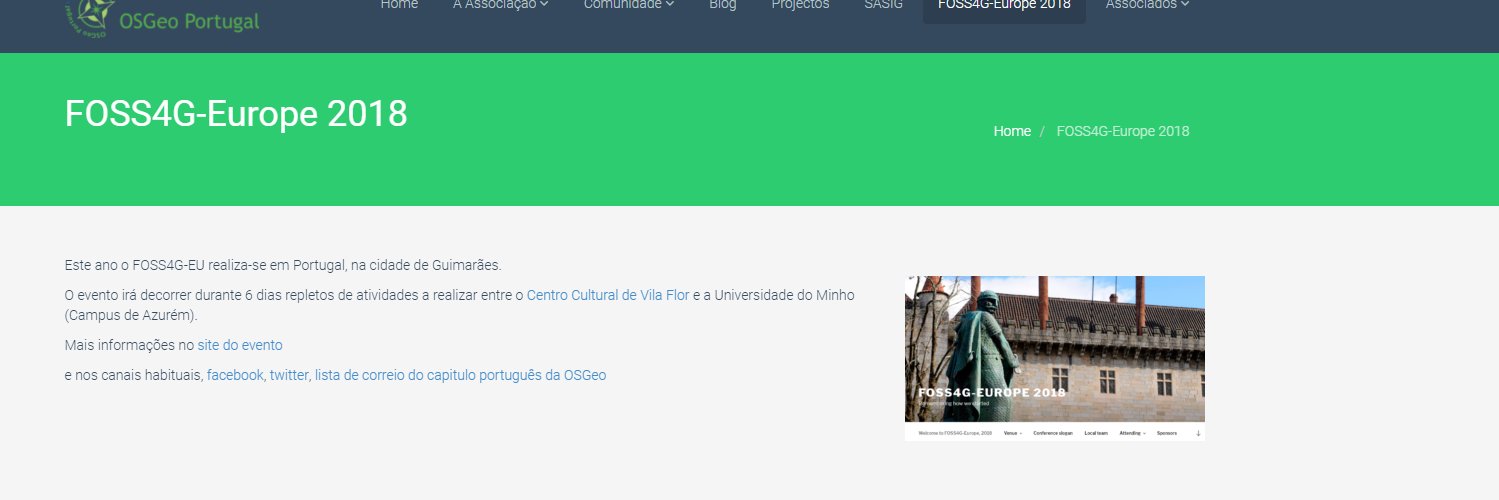Image resolution: width=1499 pixels, height=500 pixels.
Task: Expand the Associados dropdown menu
Action: (x=1147, y=5)
